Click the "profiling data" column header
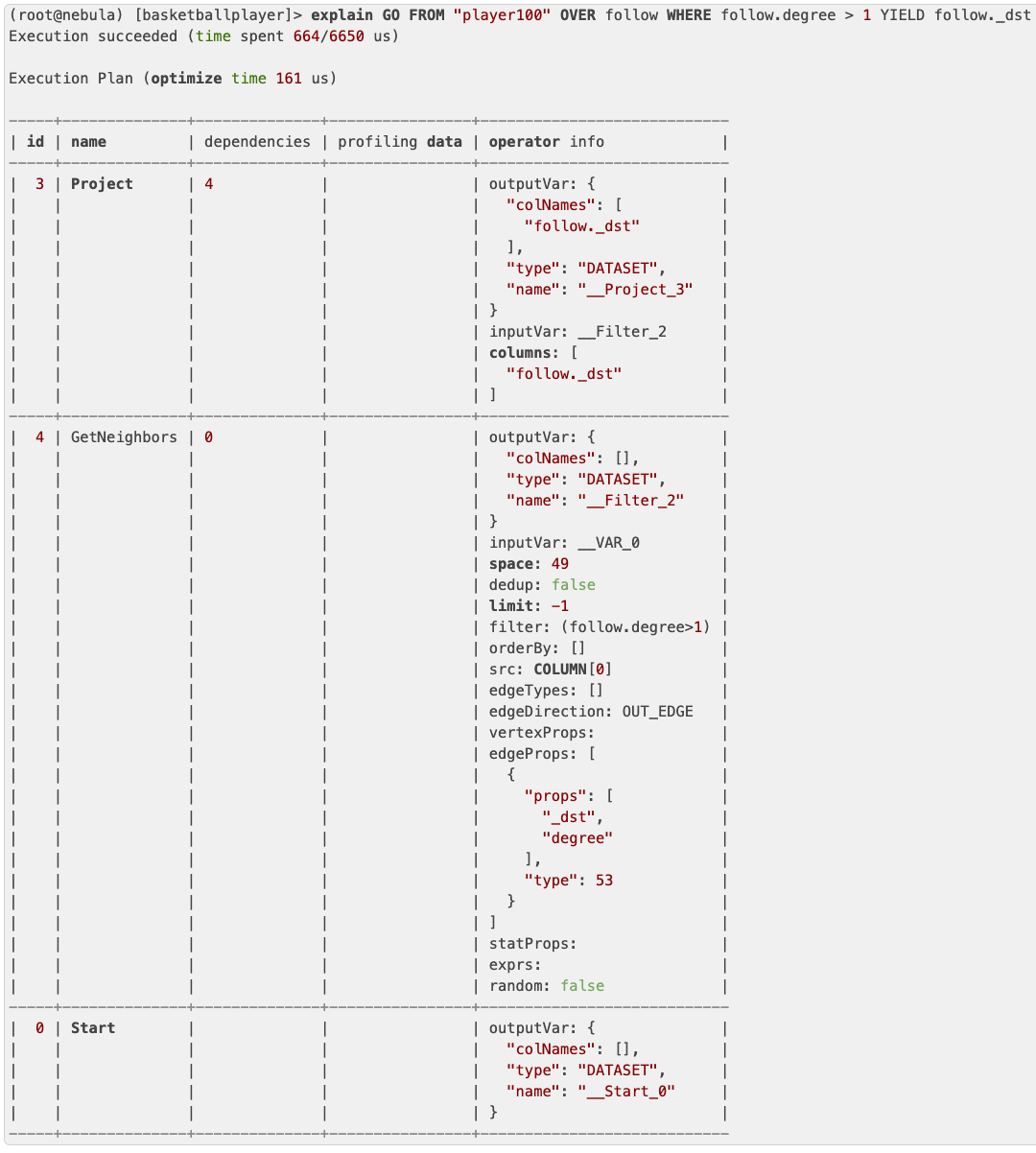The width and height of the screenshot is (1036, 1153). (x=399, y=142)
